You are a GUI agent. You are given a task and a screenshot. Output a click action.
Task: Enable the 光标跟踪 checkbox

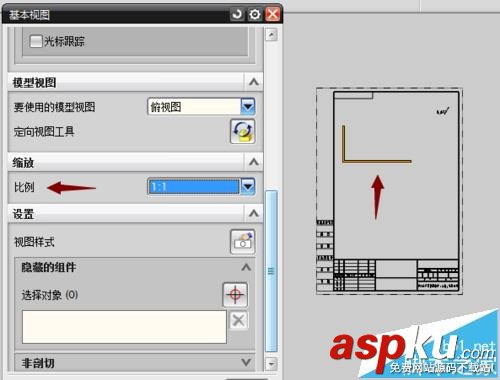click(36, 42)
